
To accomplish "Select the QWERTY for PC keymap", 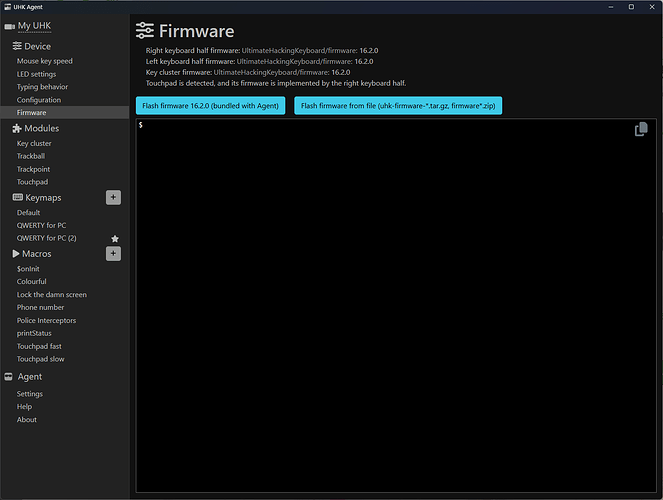I will click(41, 225).
